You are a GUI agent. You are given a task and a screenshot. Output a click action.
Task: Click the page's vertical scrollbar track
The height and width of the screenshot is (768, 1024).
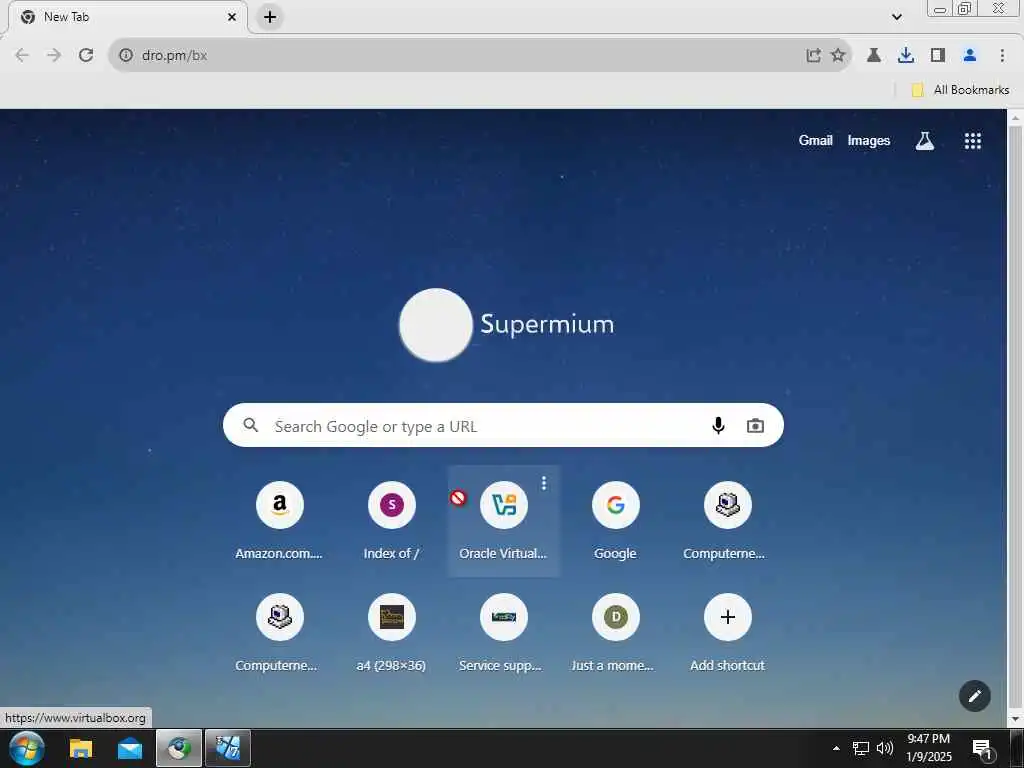[1015, 418]
